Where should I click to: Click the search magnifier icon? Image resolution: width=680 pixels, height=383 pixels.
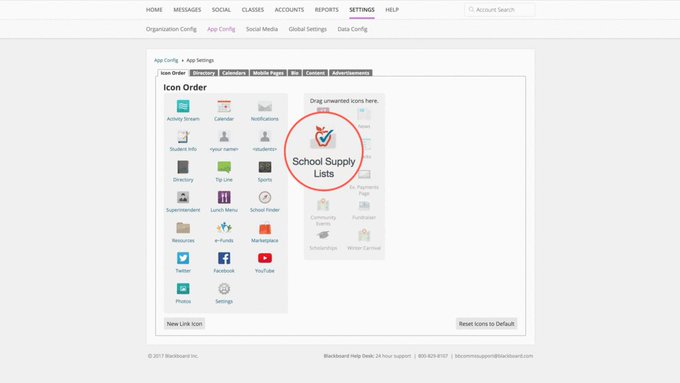click(471, 10)
